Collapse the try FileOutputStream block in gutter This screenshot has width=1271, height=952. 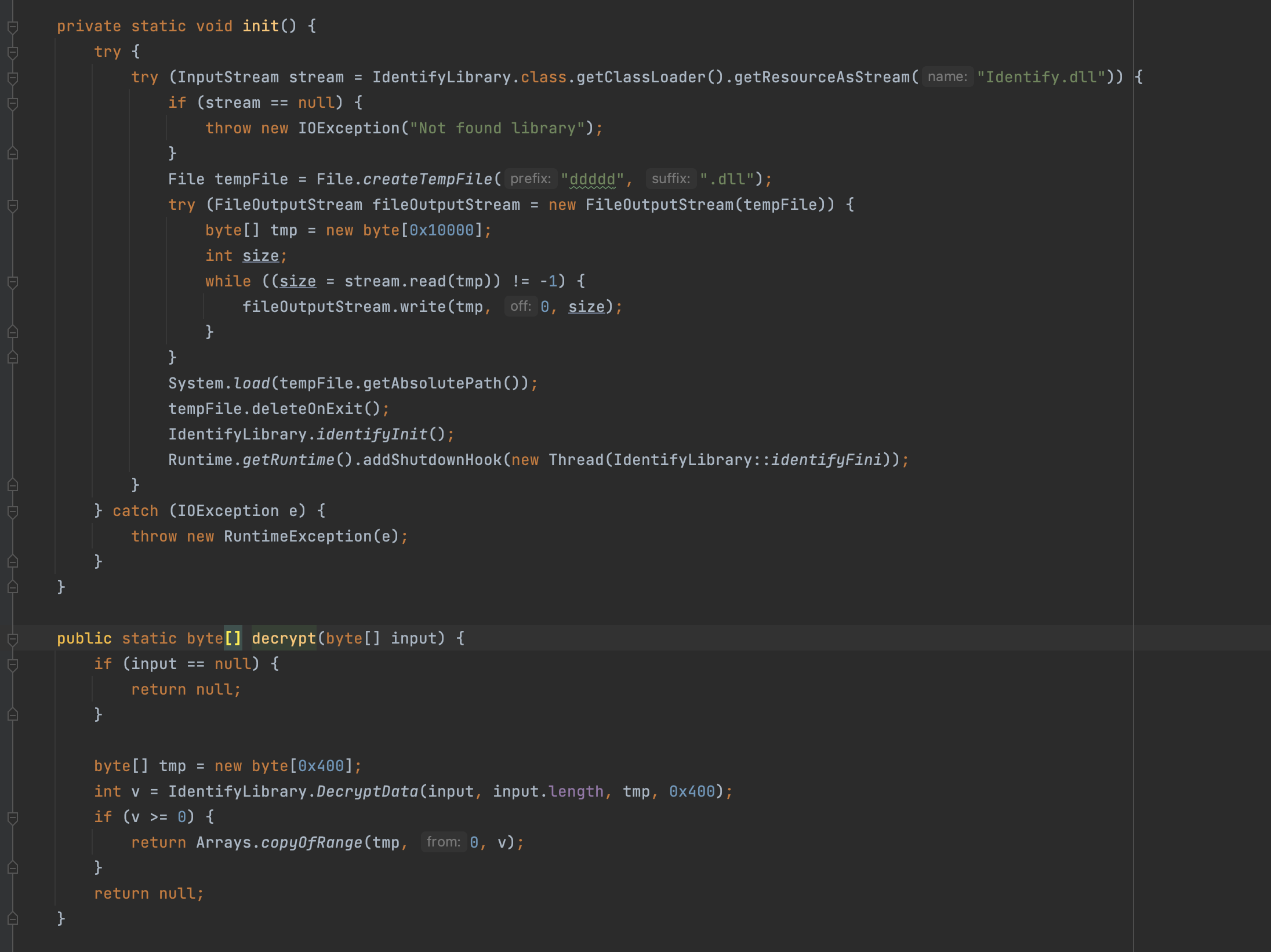(x=13, y=205)
